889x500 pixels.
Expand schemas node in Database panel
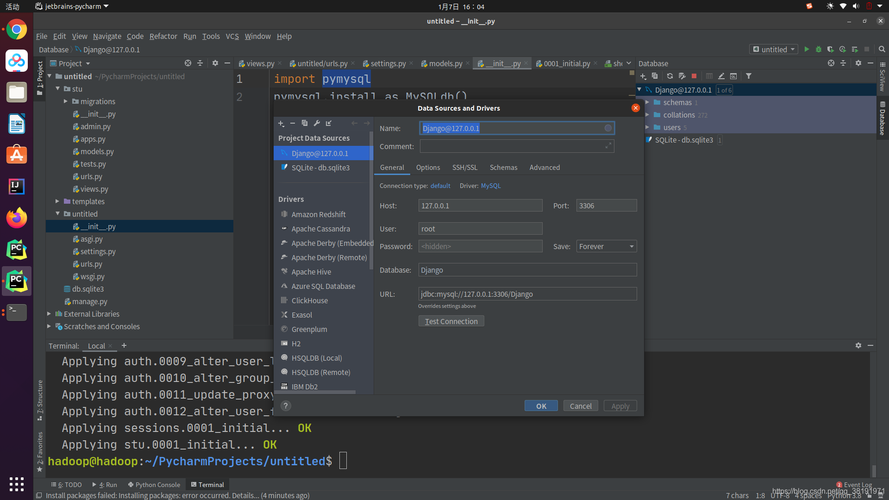(647, 103)
